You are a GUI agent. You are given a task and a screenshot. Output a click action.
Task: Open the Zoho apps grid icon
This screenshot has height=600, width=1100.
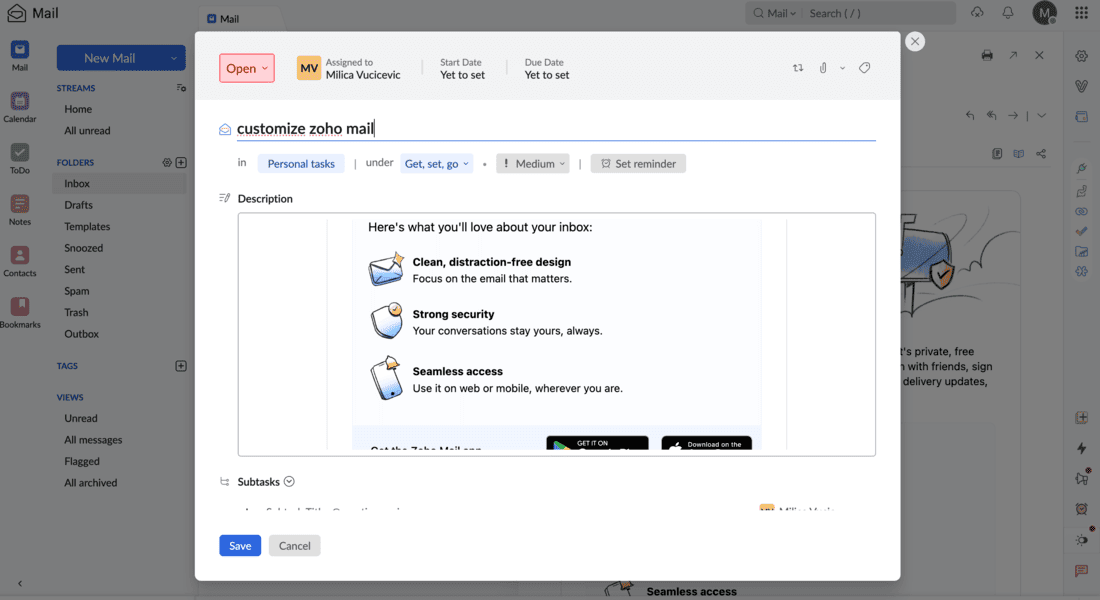[x=1081, y=12]
